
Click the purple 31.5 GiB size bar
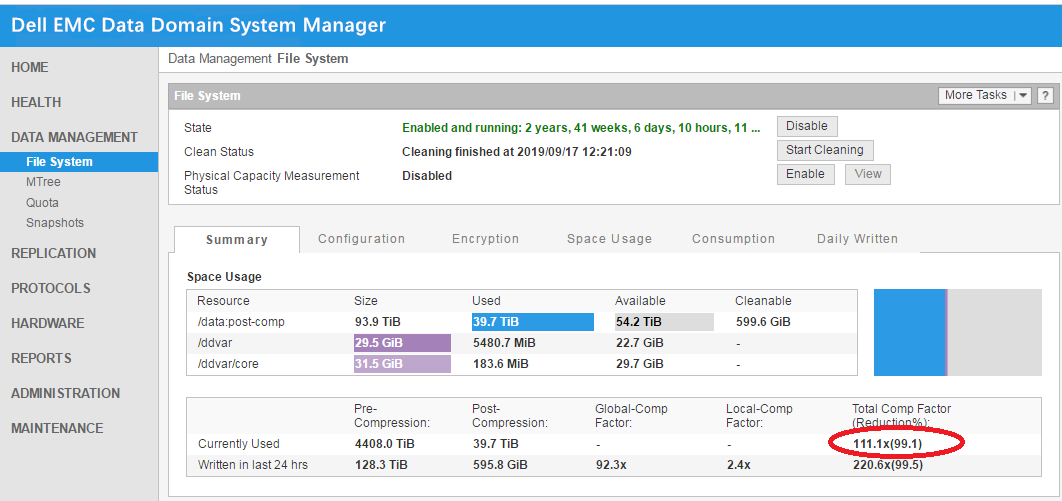click(x=402, y=364)
